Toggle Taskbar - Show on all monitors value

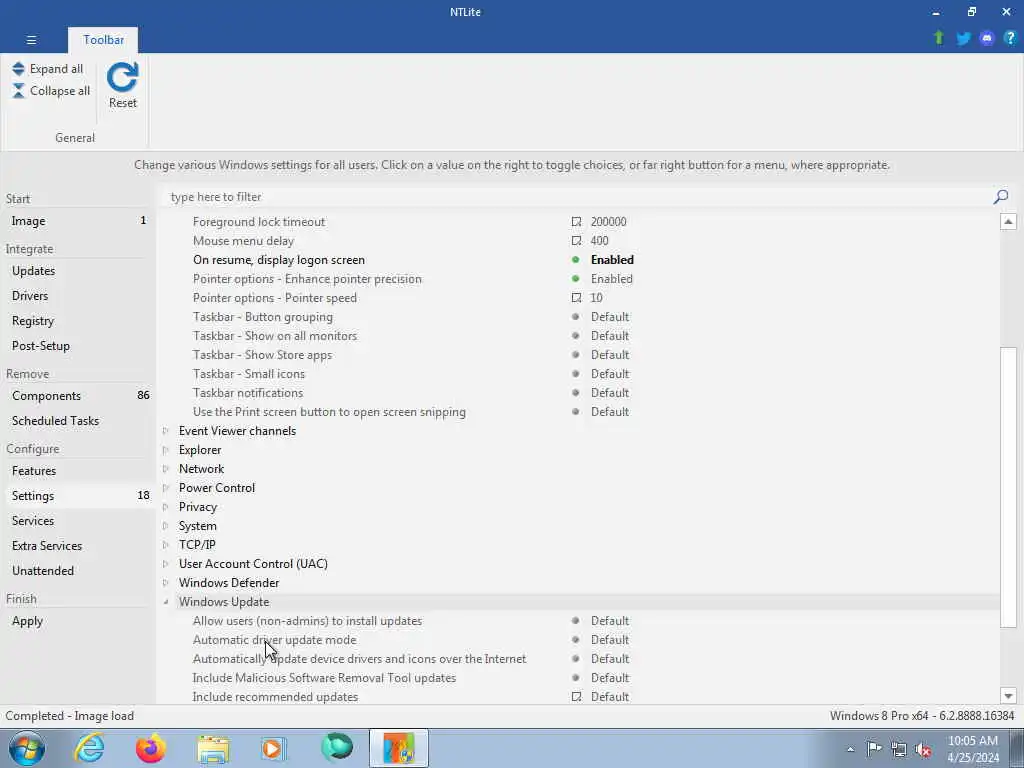609,336
